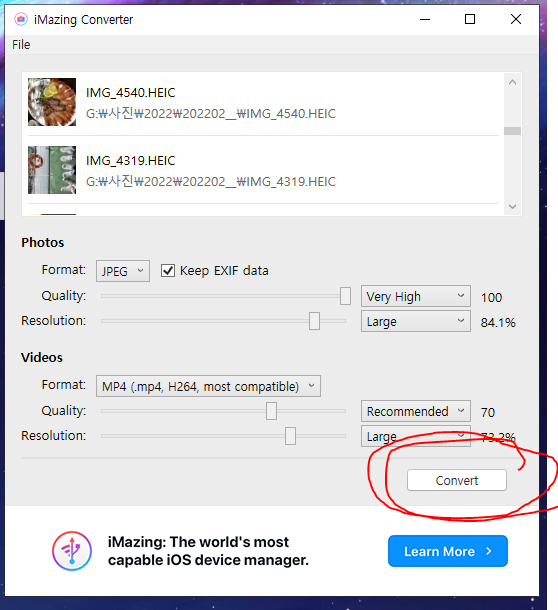Minimize the iMazing Converter window
This screenshot has width=558, height=610.
[425, 19]
